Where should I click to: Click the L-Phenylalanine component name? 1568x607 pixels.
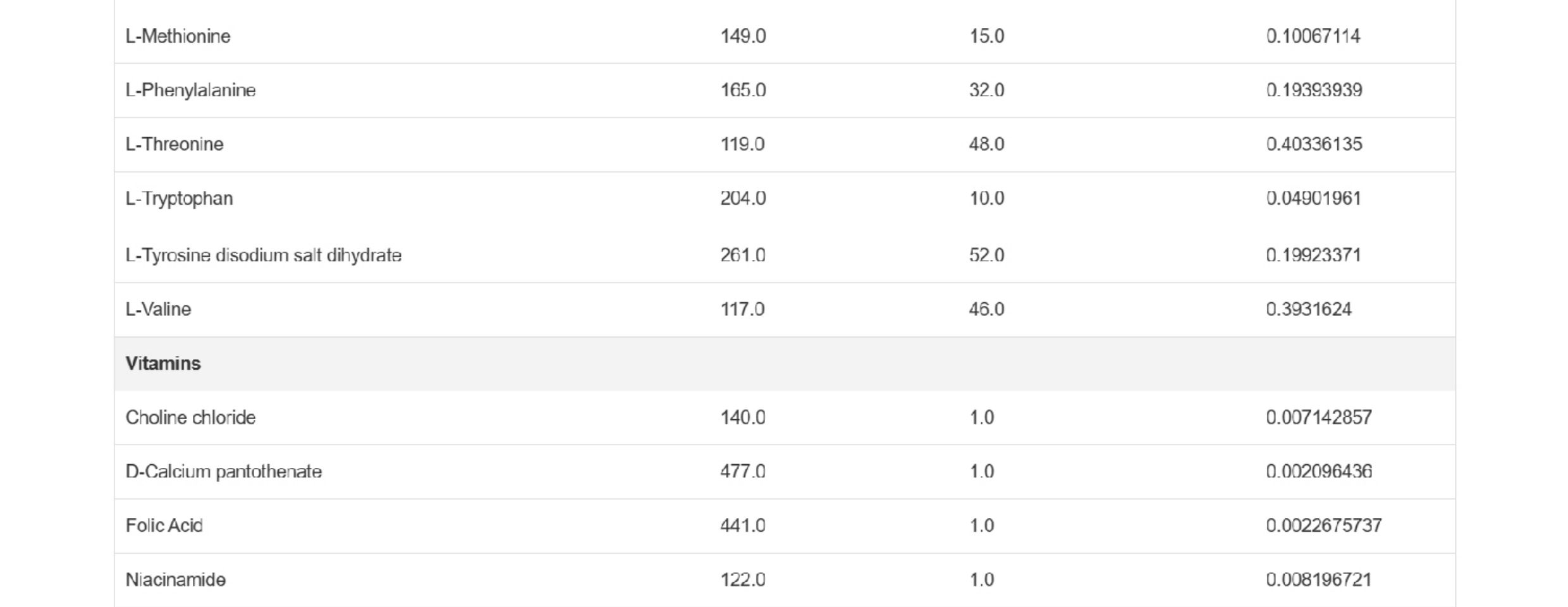pyautogui.click(x=190, y=90)
